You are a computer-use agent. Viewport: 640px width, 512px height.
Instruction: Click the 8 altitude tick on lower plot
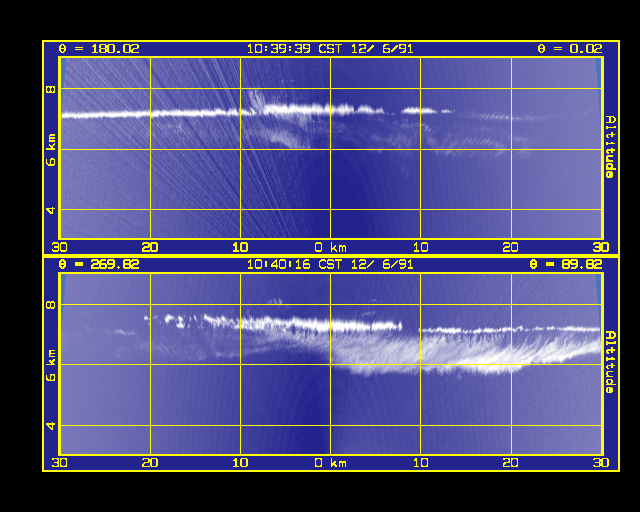(x=51, y=304)
